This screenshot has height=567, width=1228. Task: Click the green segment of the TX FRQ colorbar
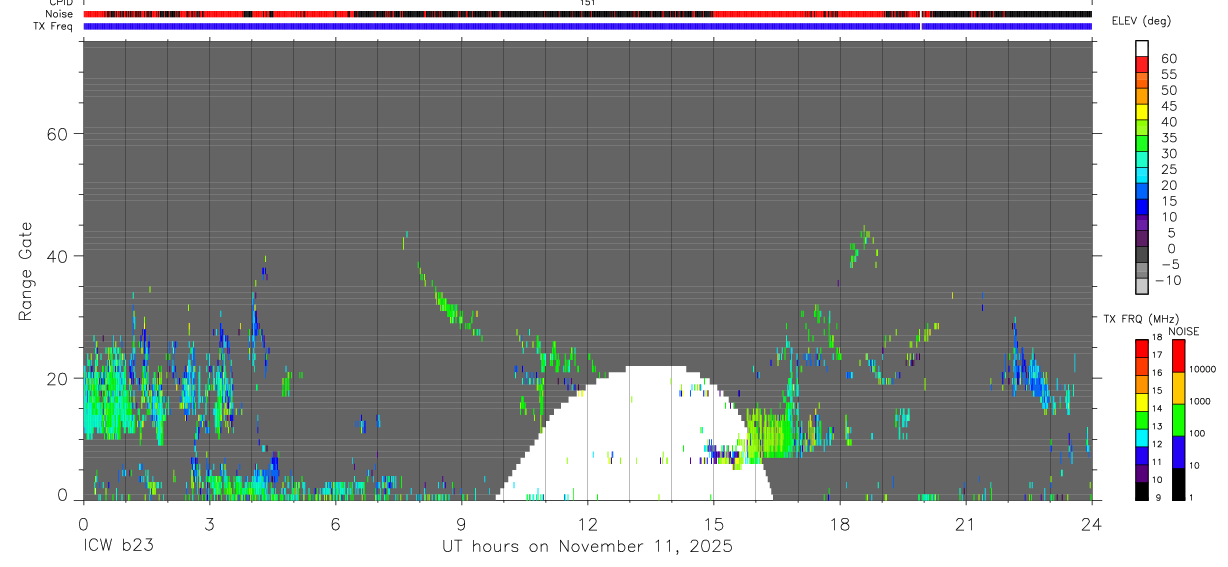(x=1141, y=419)
